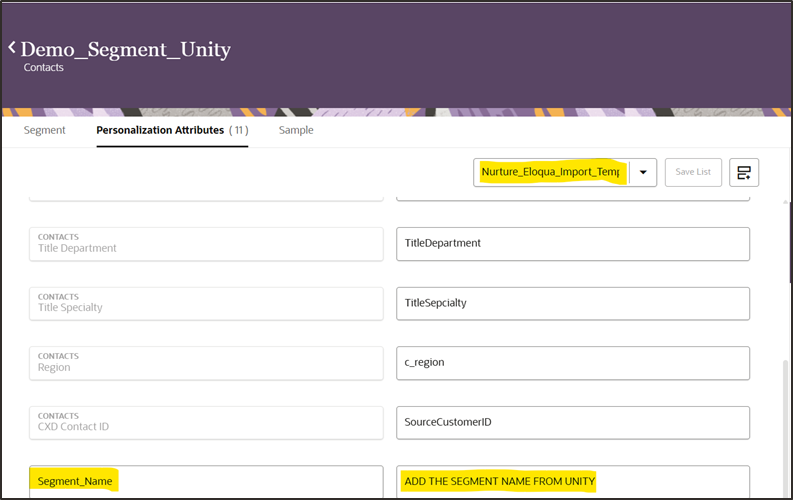Click the add attribute icon button
Viewport: 793px width, 500px height.
coord(743,172)
